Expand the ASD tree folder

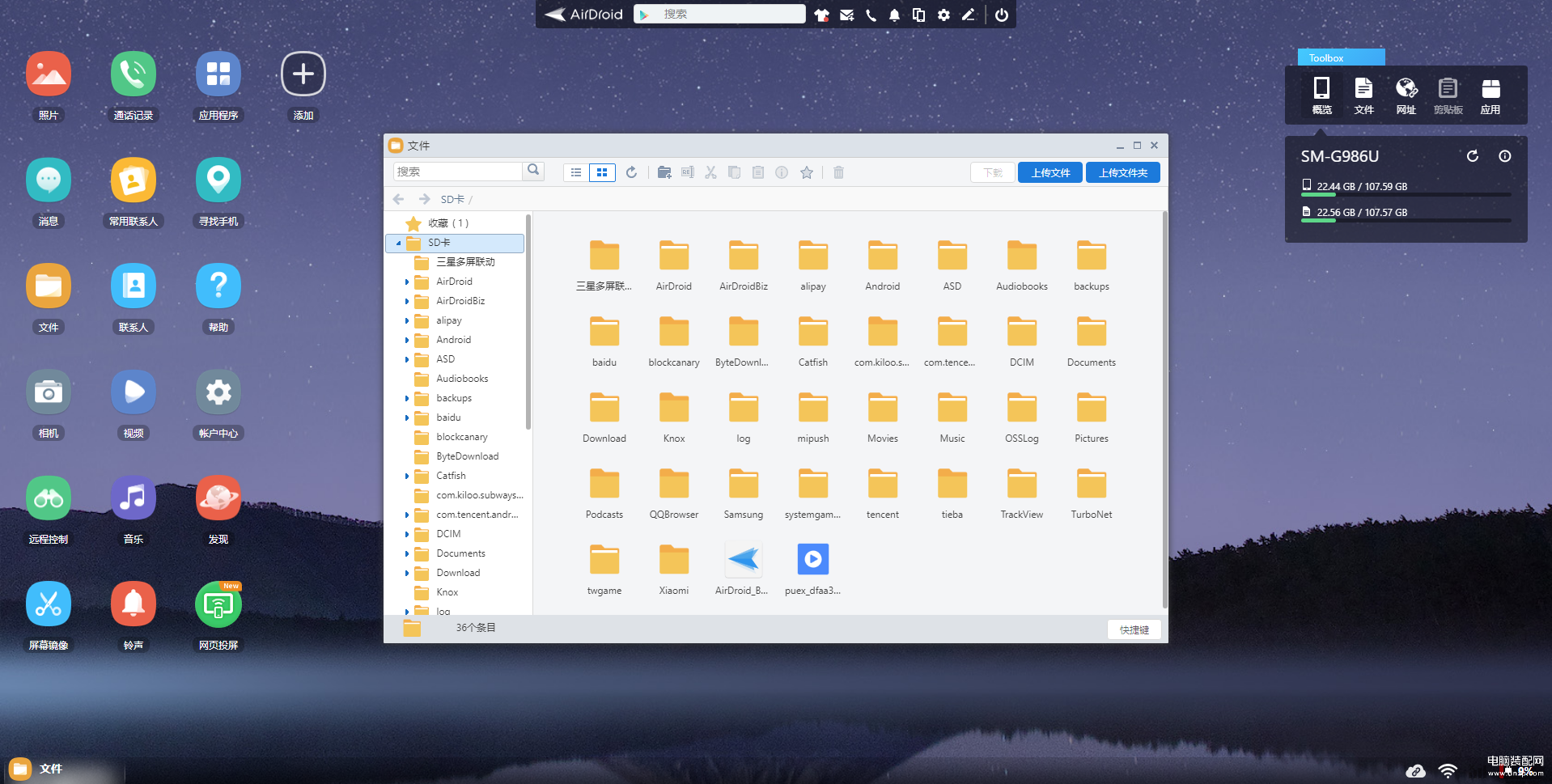click(407, 359)
